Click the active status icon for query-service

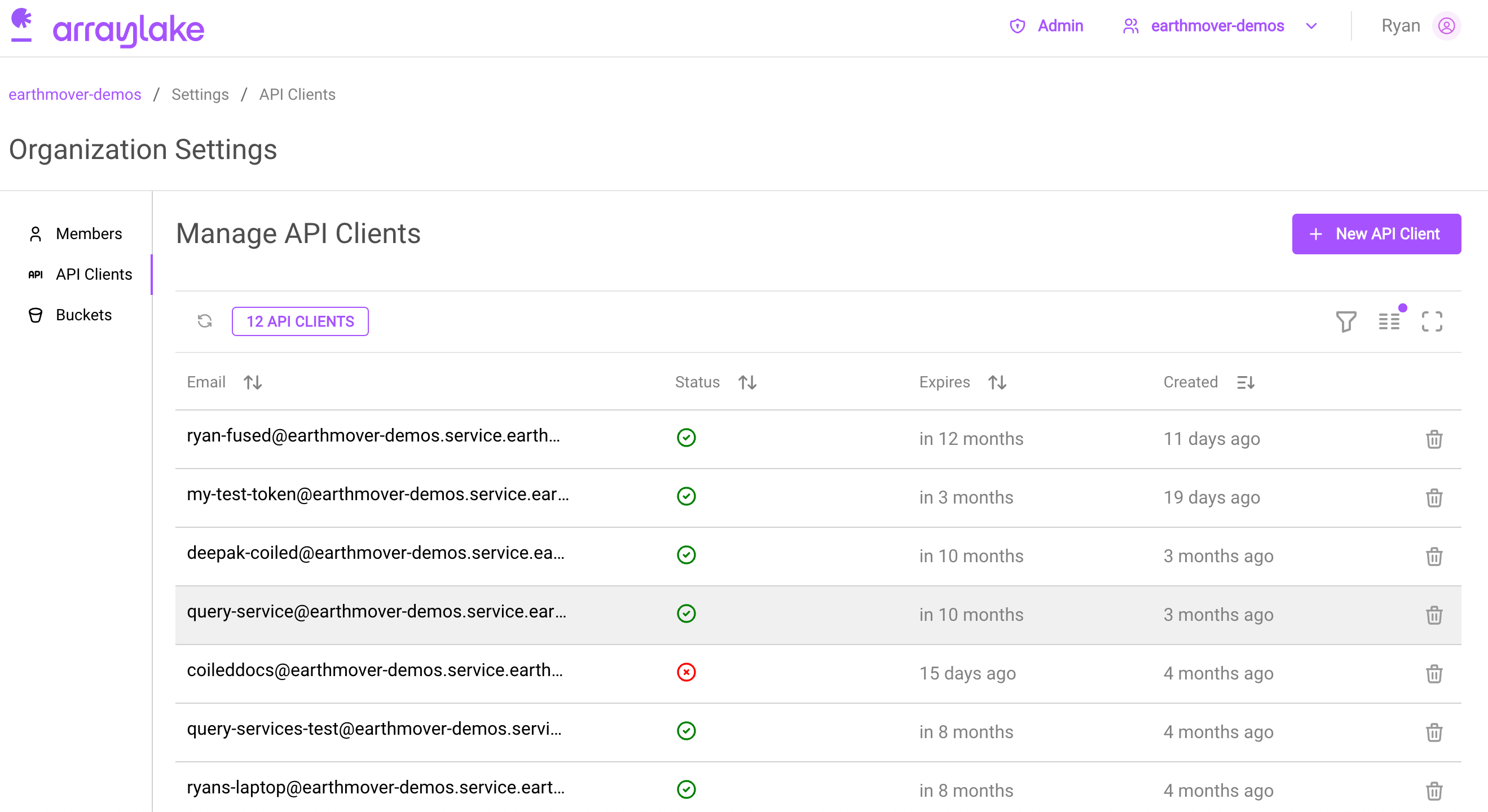pyautogui.click(x=686, y=614)
